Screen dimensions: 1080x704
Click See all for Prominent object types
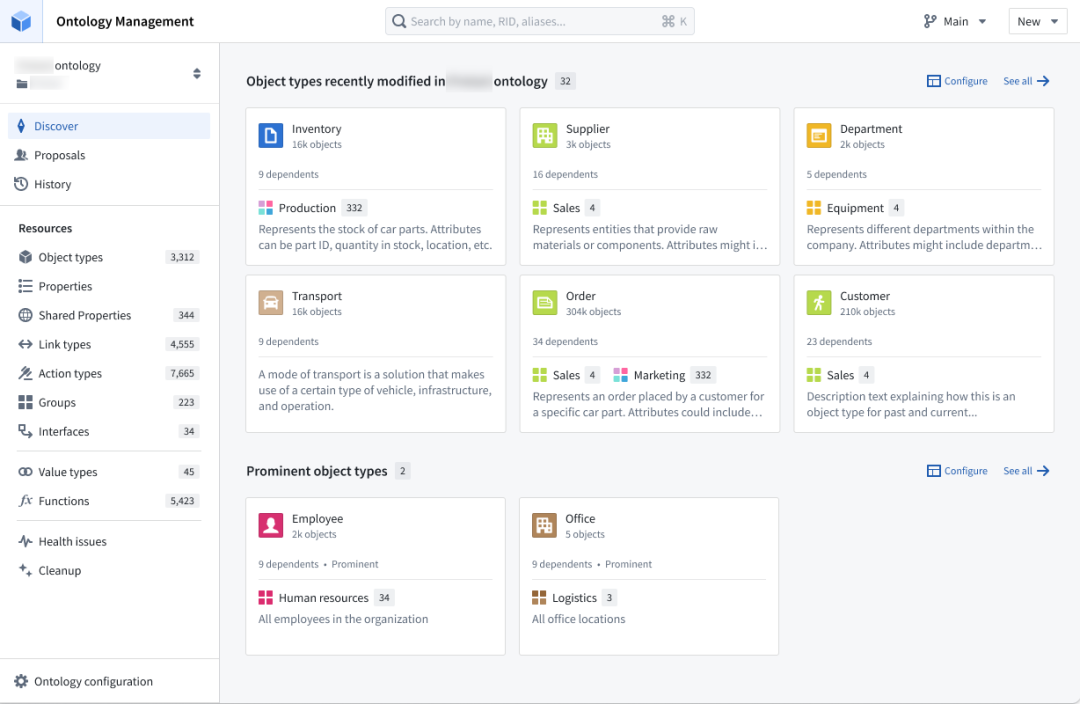tap(1026, 471)
